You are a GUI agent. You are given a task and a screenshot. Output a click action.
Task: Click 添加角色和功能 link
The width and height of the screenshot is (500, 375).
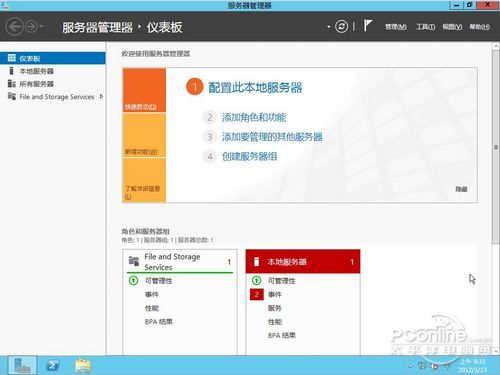pyautogui.click(x=254, y=117)
